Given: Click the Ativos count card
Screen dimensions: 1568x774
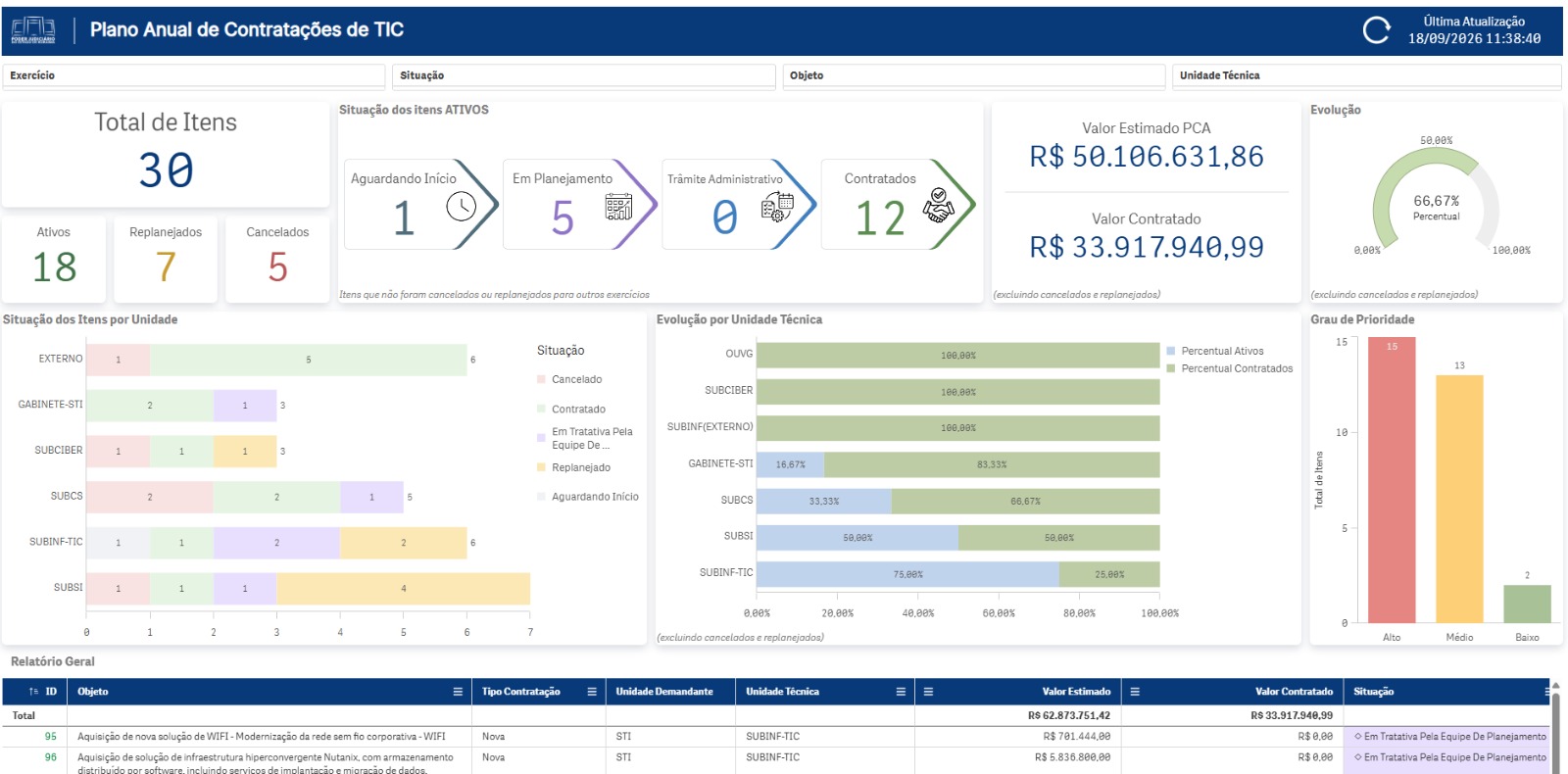Looking at the screenshot, I should point(54,259).
